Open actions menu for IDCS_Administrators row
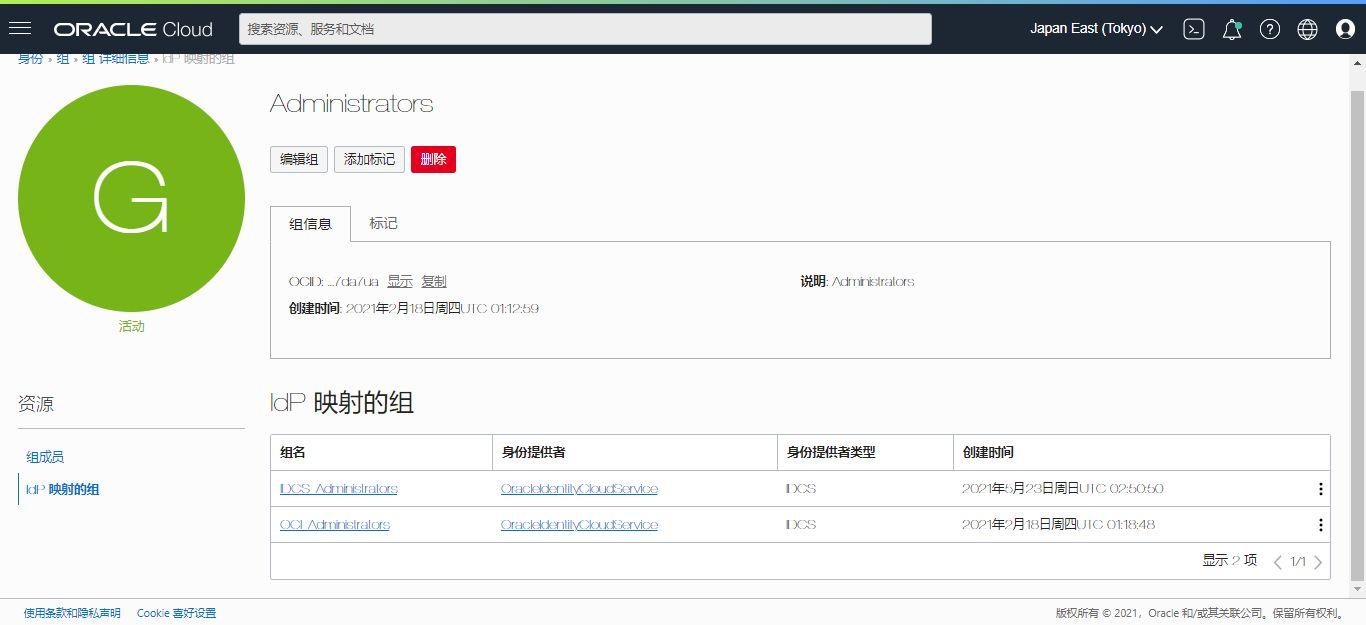Screen dimensions: 1366x625 click(x=1320, y=489)
